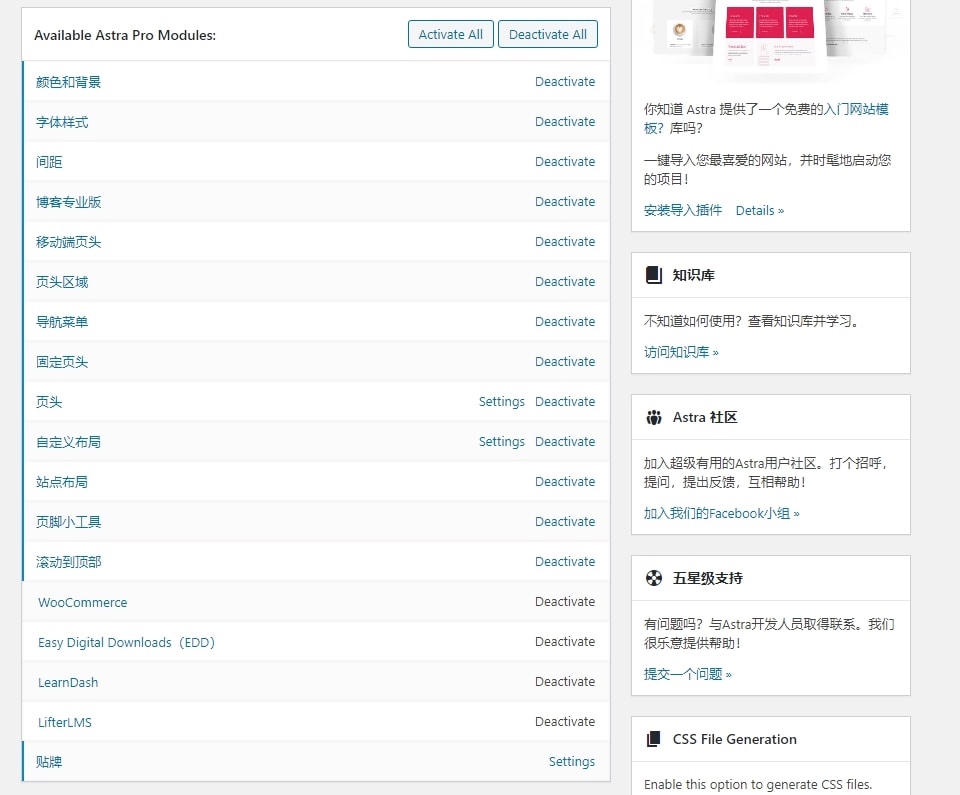This screenshot has height=795, width=960.
Task: Click the star icon beside 五星级支持
Action: coord(655,577)
